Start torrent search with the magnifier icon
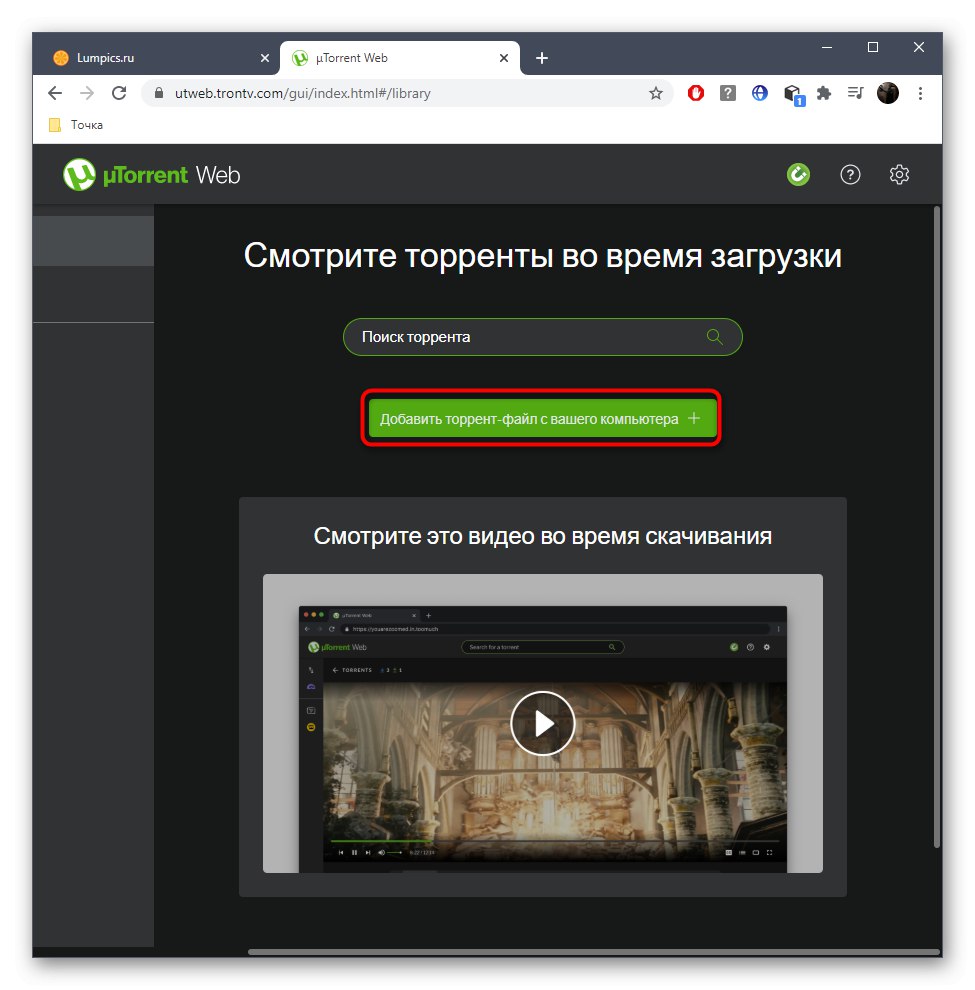 point(714,337)
